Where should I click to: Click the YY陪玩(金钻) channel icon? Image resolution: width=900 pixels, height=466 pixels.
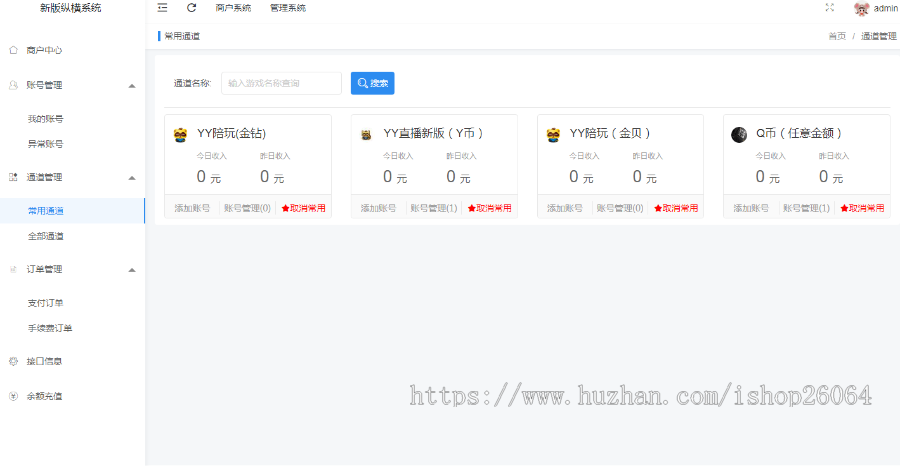point(180,135)
